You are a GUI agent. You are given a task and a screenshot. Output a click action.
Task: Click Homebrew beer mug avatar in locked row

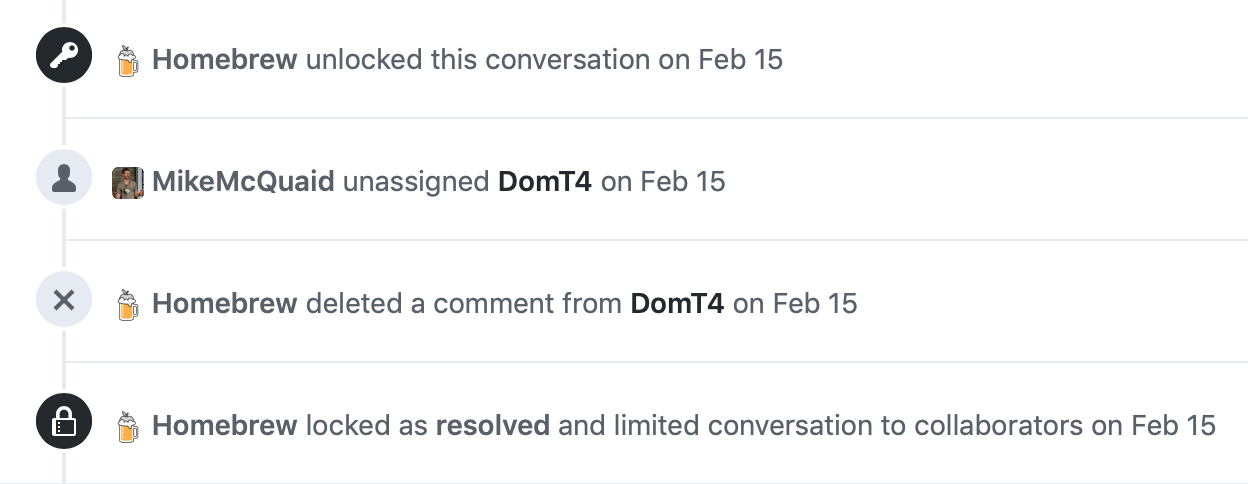(x=127, y=426)
